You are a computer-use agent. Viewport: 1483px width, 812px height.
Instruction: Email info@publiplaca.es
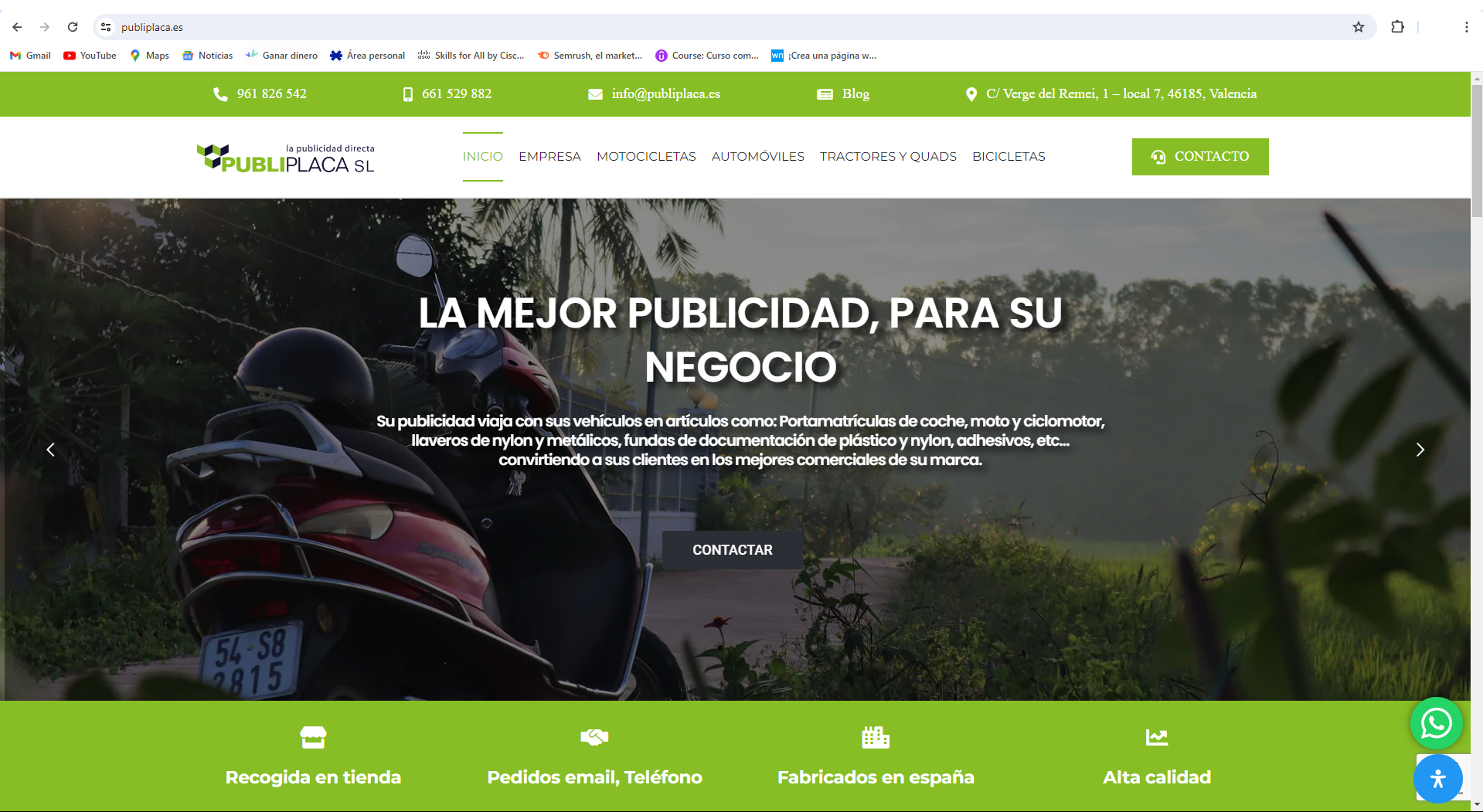click(x=666, y=93)
